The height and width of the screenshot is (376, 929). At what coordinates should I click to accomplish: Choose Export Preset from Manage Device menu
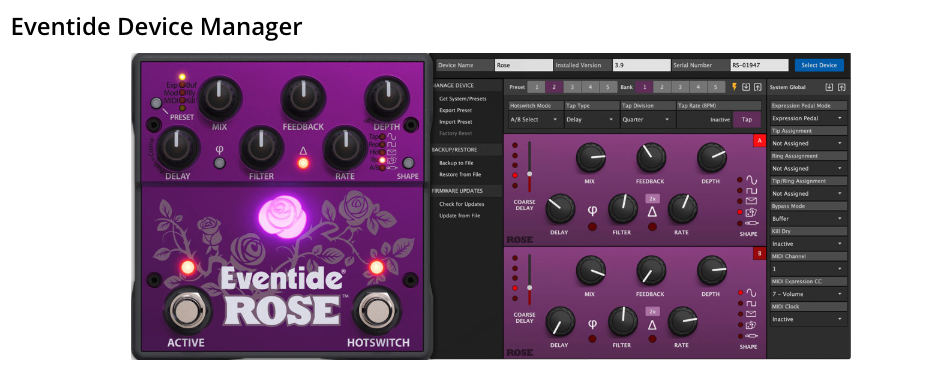pyautogui.click(x=456, y=110)
